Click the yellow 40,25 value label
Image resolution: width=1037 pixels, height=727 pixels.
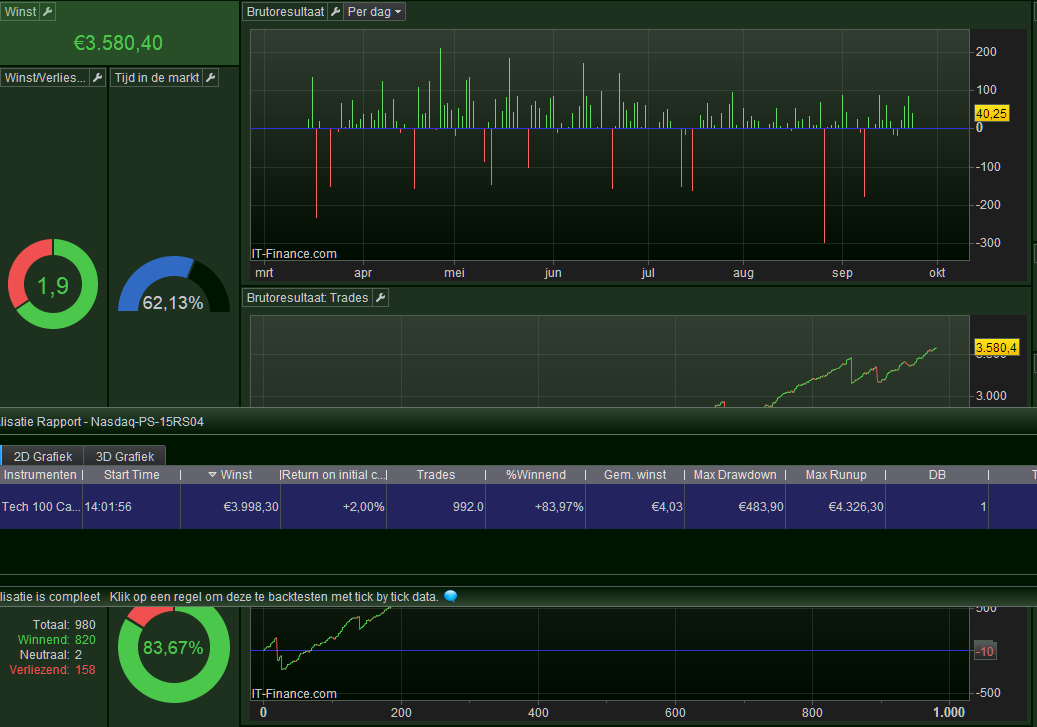[x=990, y=113]
